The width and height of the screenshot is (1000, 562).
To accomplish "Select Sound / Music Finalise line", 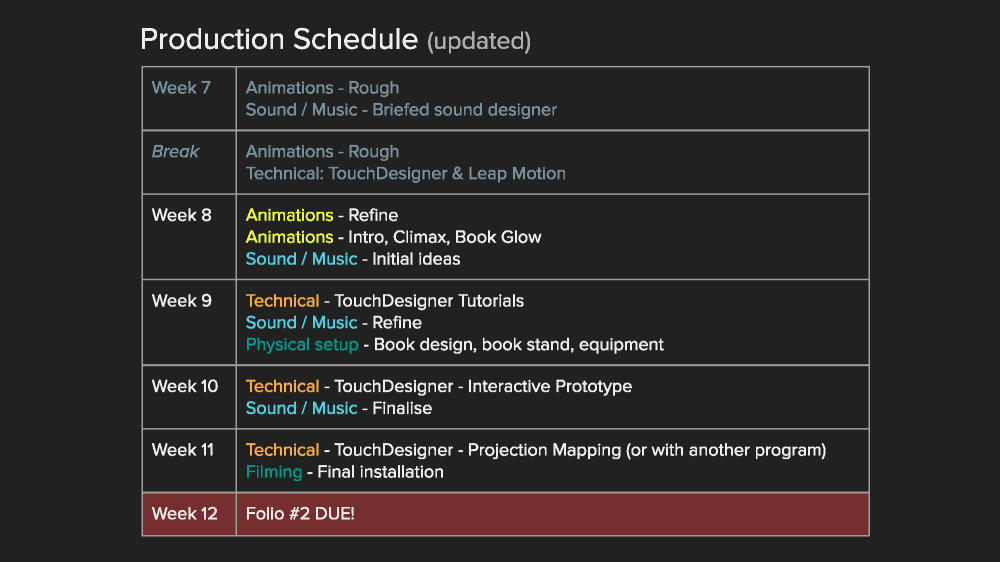I will 339,408.
